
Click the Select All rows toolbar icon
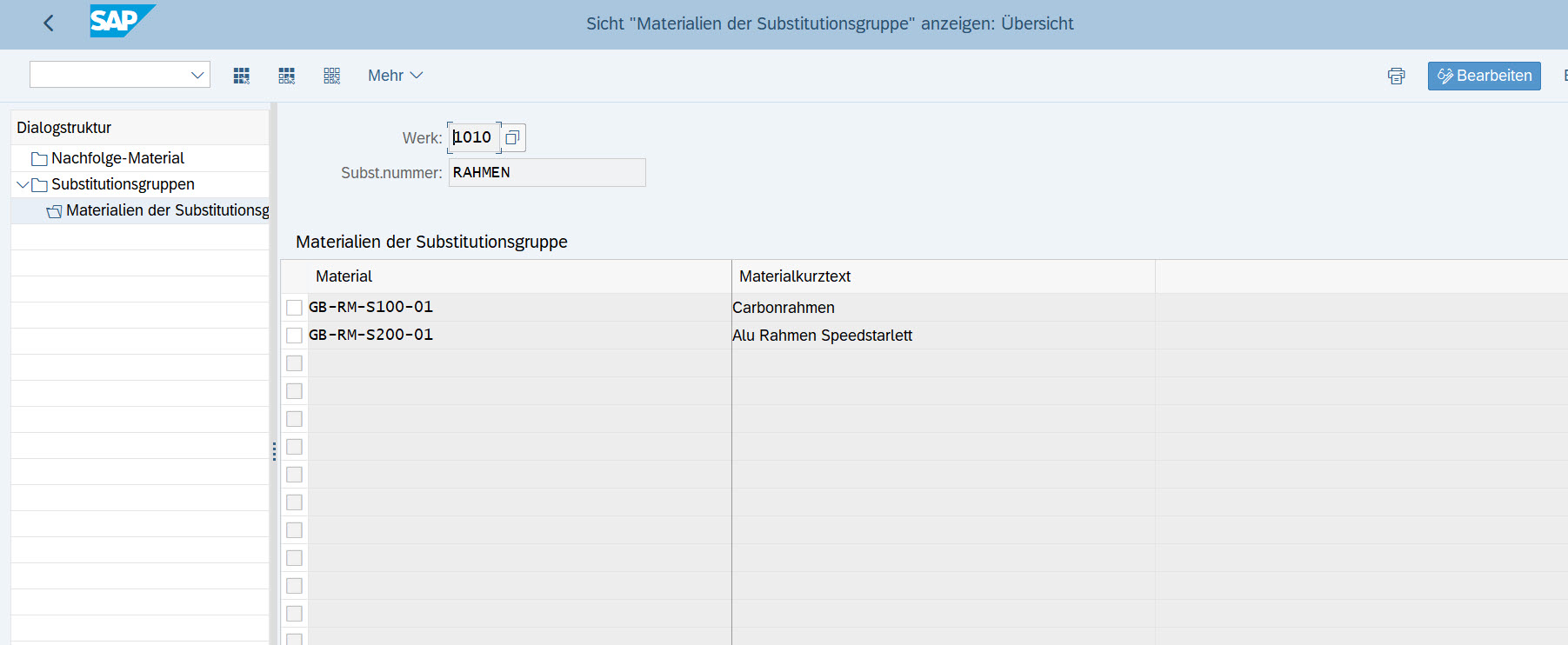242,76
